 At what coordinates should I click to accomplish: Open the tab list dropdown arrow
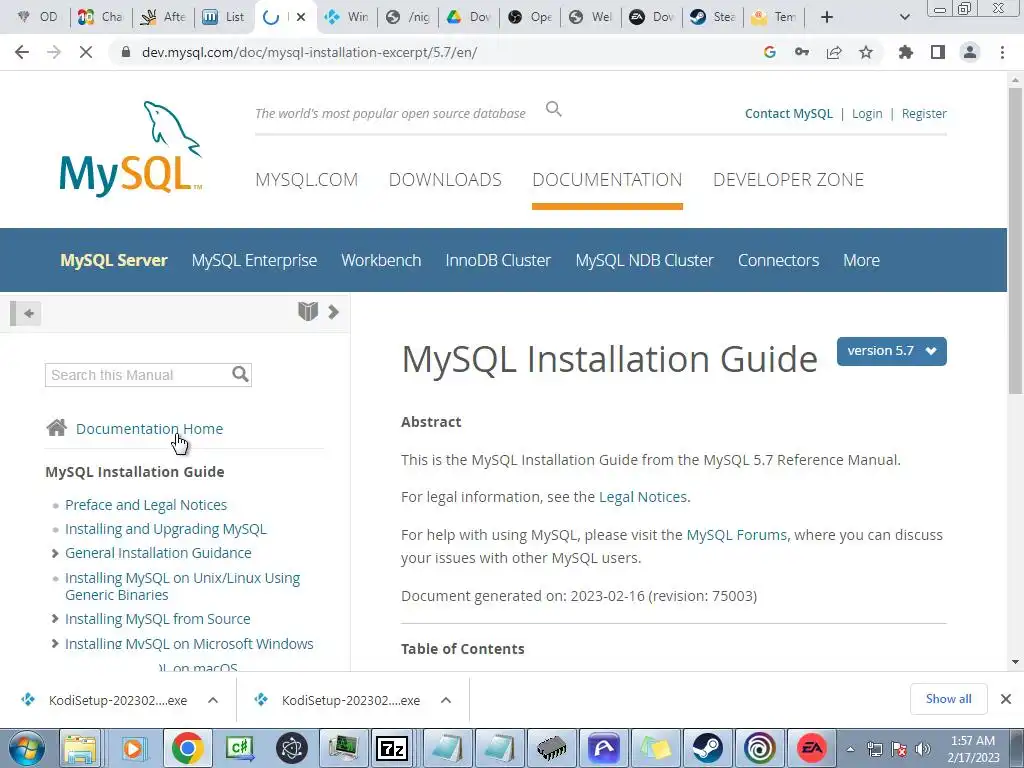coord(904,17)
